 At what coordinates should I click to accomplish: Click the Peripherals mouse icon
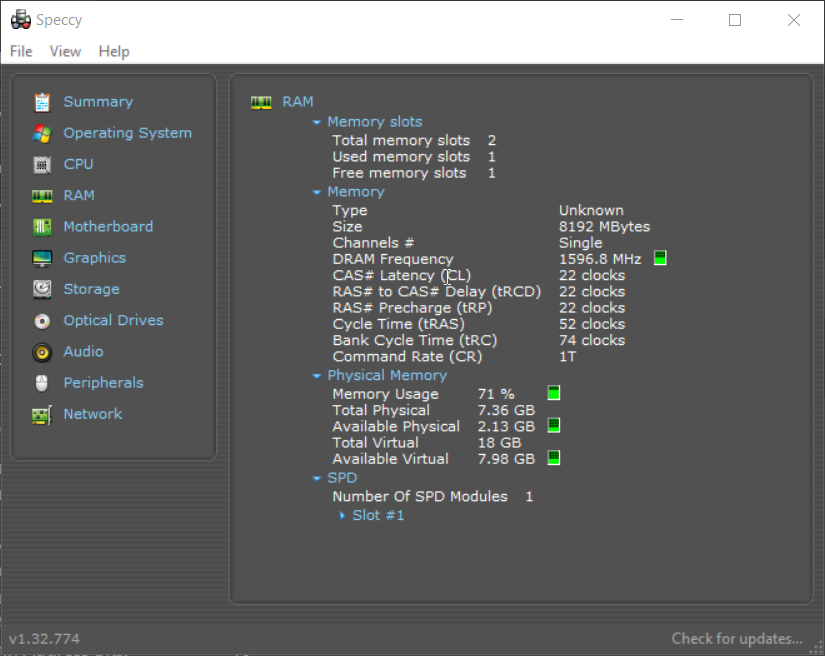[42, 383]
